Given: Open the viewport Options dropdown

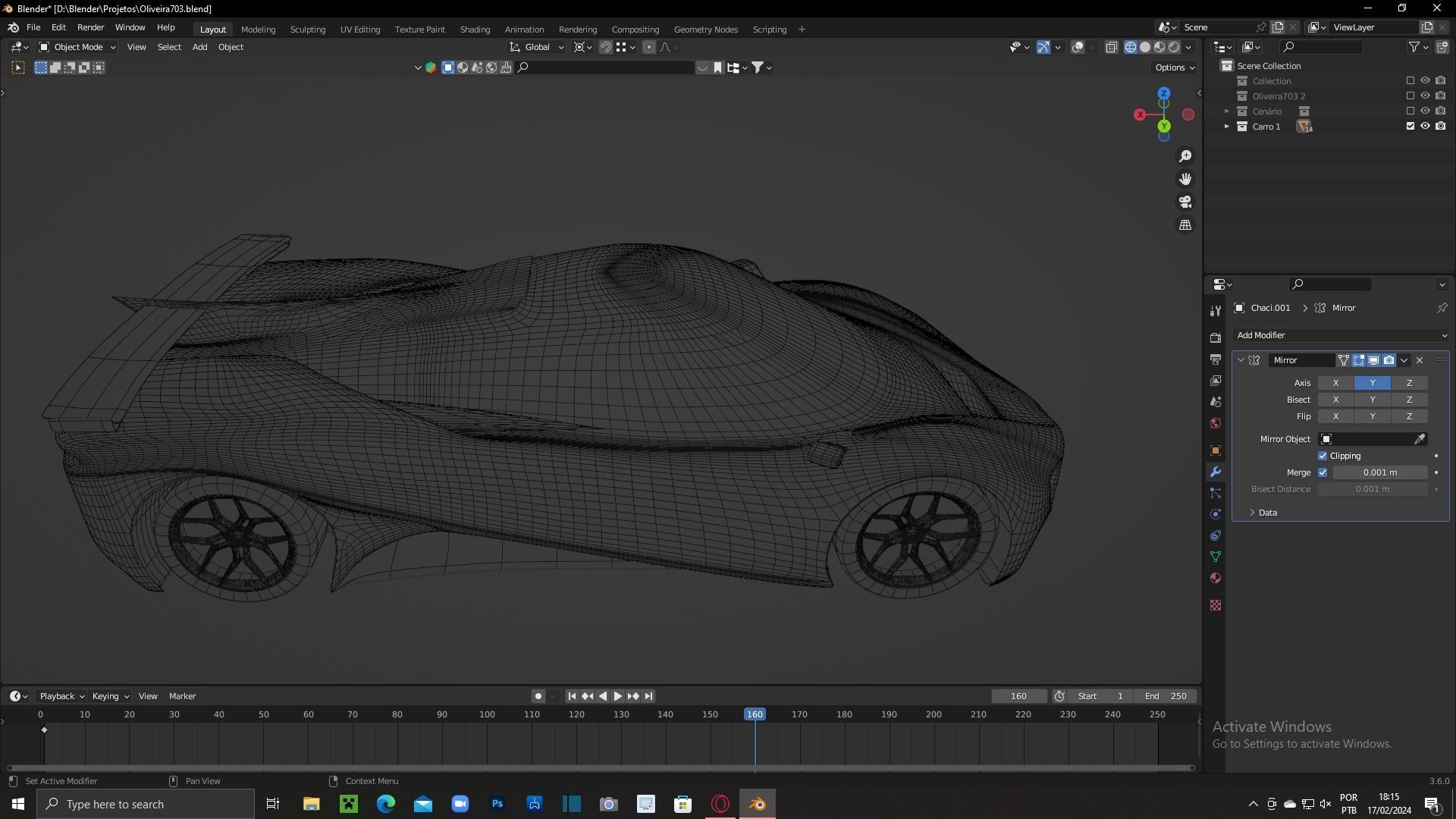Looking at the screenshot, I should coord(1175,67).
